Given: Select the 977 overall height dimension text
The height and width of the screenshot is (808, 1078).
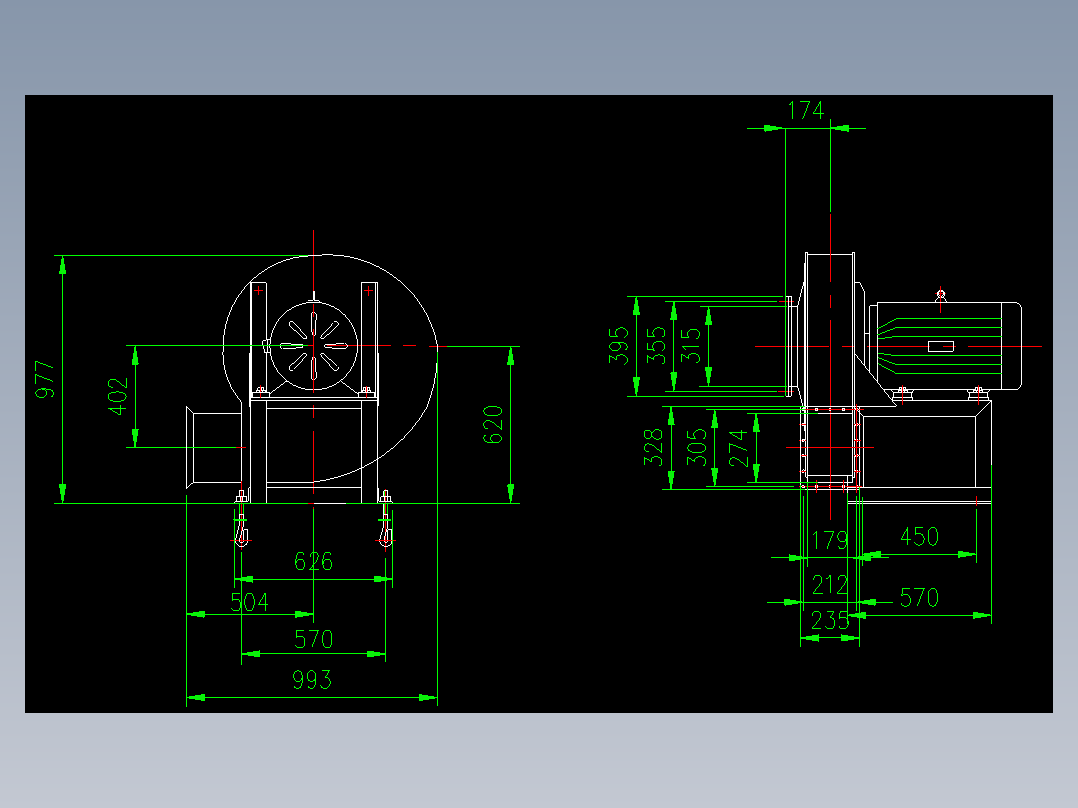Looking at the screenshot, I should click(45, 380).
